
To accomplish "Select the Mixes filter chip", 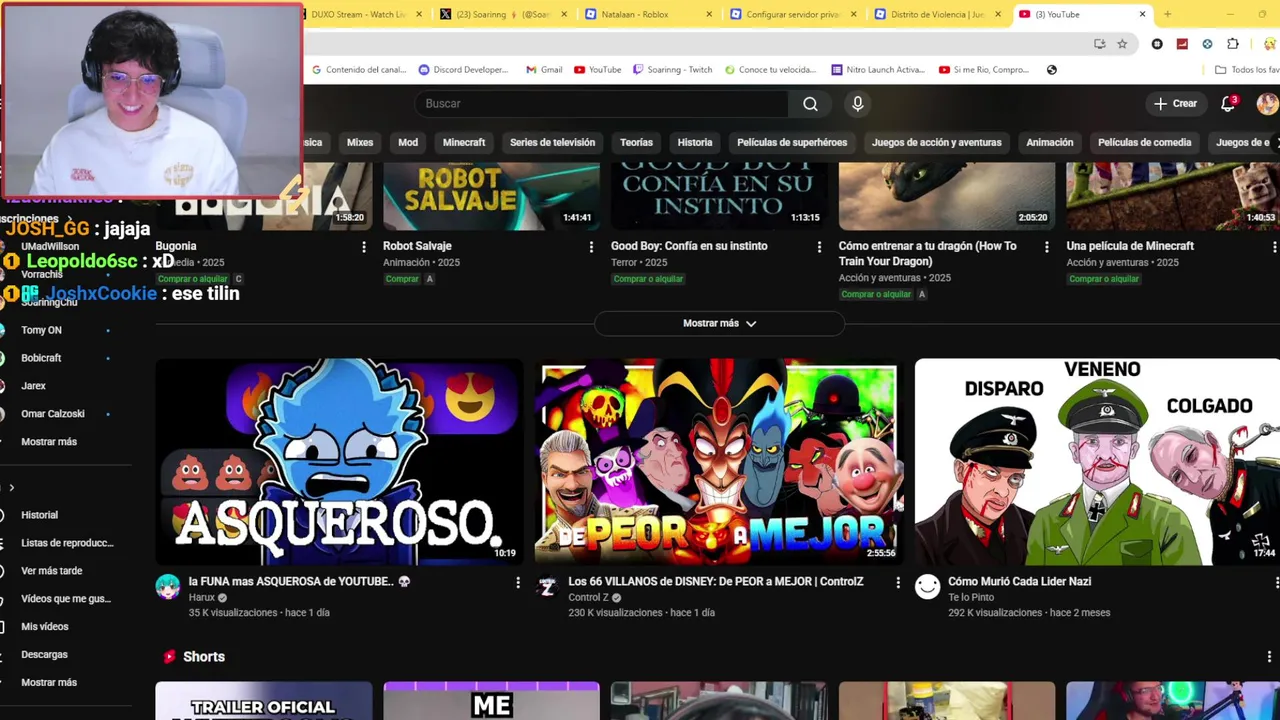I will [x=360, y=142].
